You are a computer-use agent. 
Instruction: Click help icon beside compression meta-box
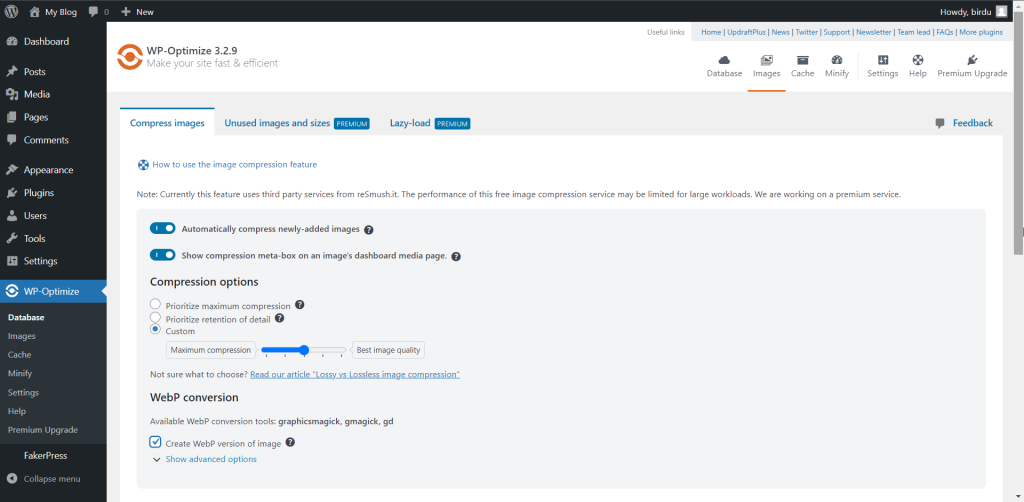(456, 257)
